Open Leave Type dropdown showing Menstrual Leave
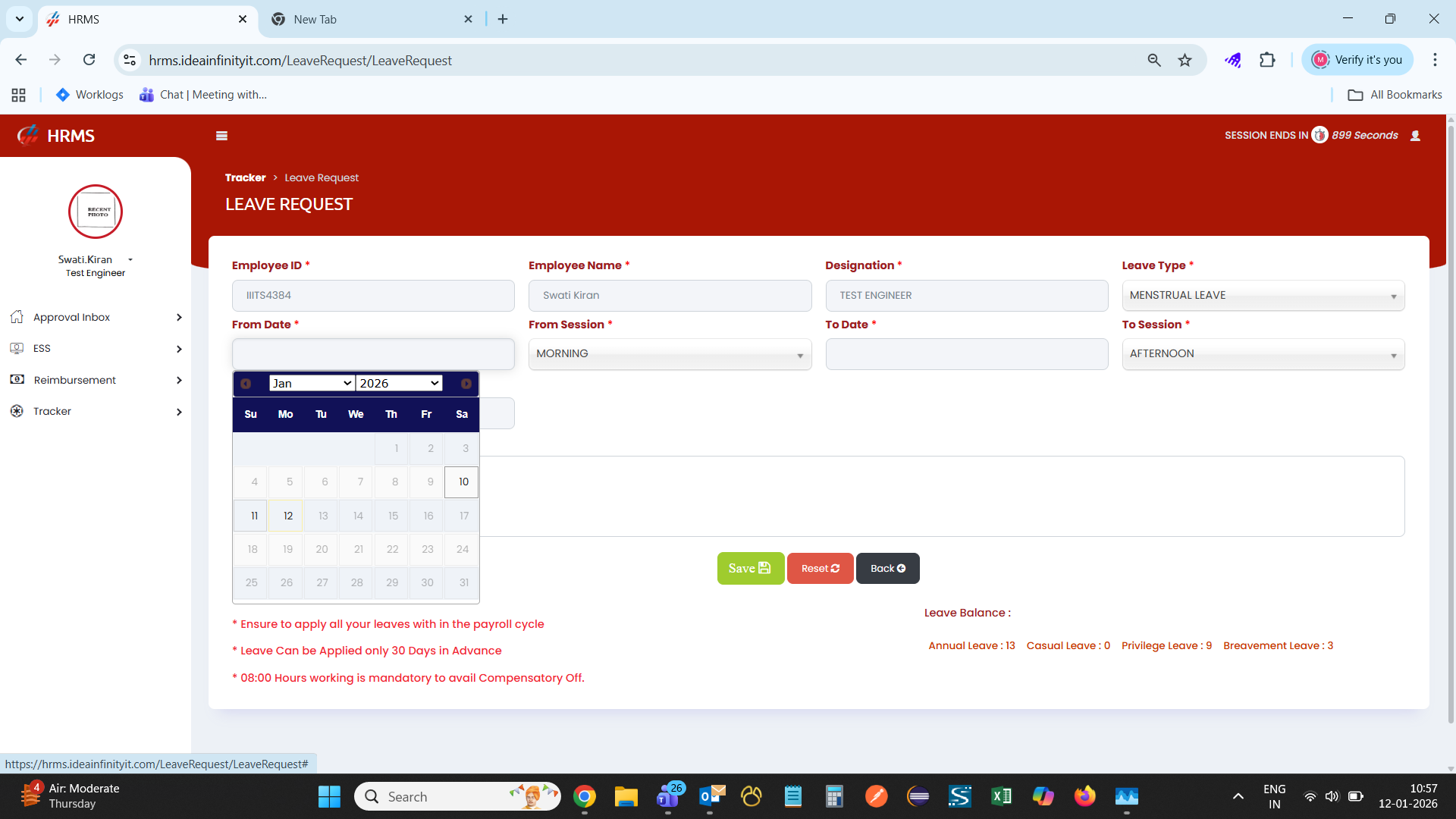1456x819 pixels. click(1263, 296)
